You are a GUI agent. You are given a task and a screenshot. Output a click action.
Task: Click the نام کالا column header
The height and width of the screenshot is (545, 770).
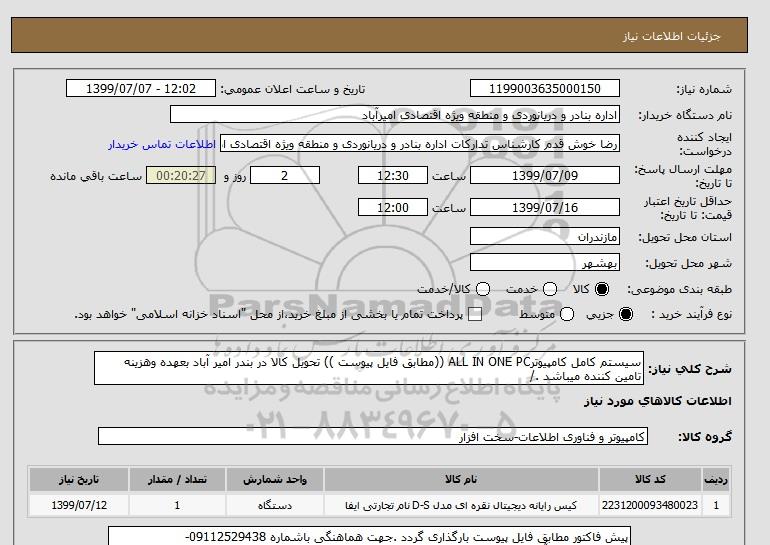coord(461,480)
